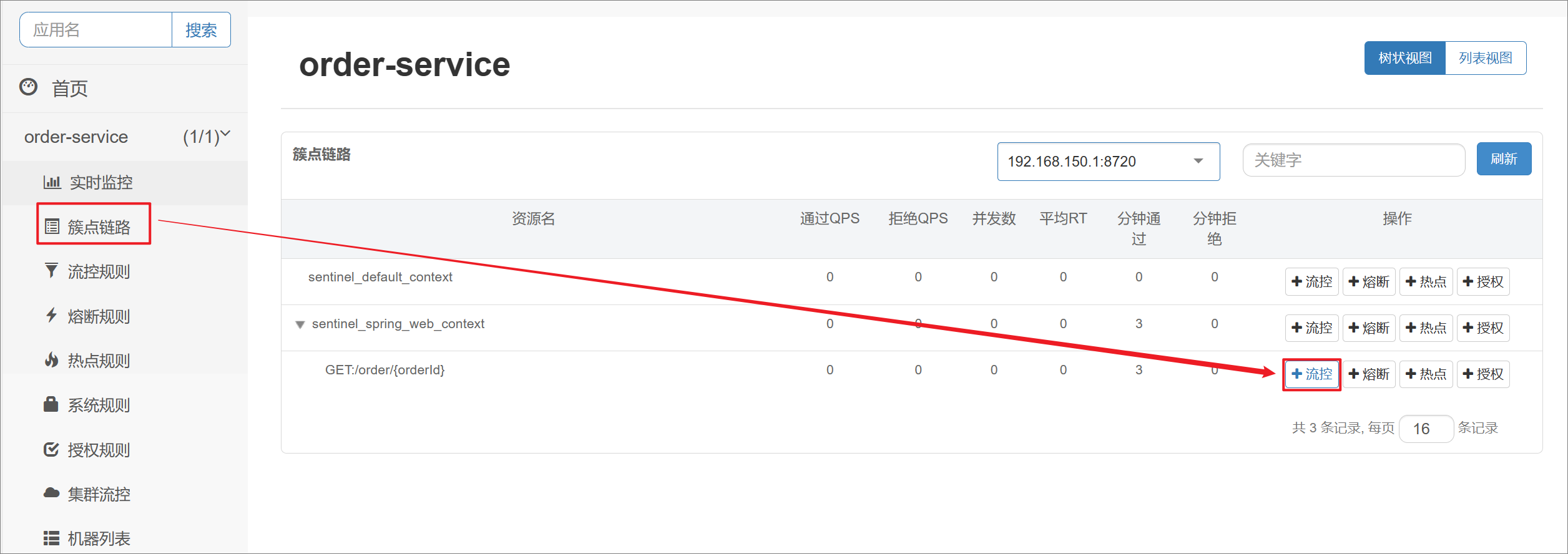Click the check-square icon for 授权规则
Screen dimensions: 1568x554
51,449
